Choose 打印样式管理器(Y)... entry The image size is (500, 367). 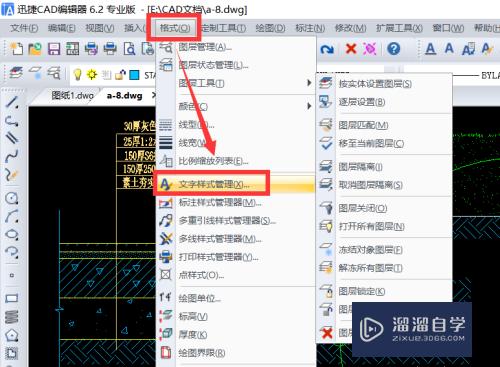[x=235, y=257]
